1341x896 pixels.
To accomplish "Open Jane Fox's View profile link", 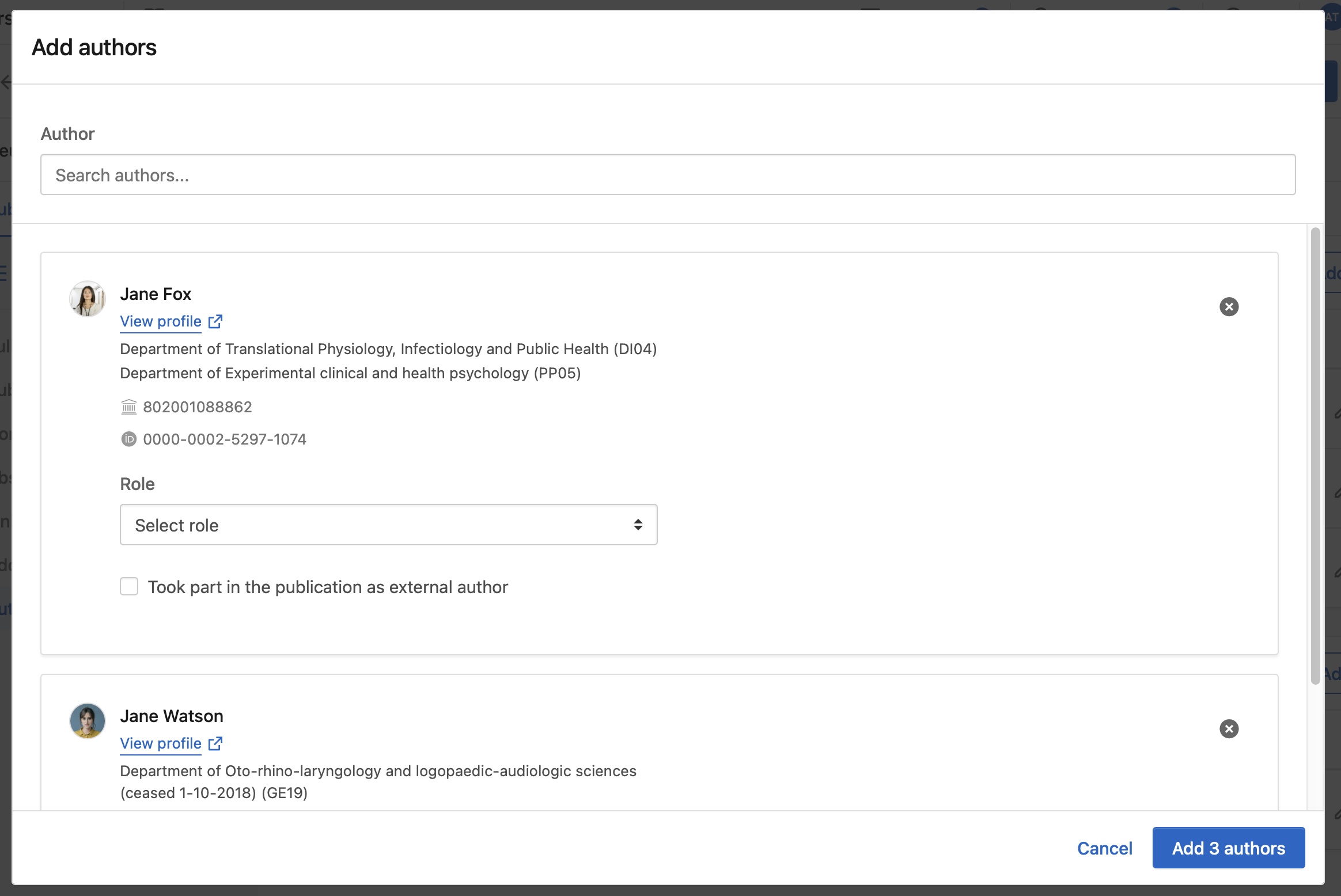I will point(161,321).
